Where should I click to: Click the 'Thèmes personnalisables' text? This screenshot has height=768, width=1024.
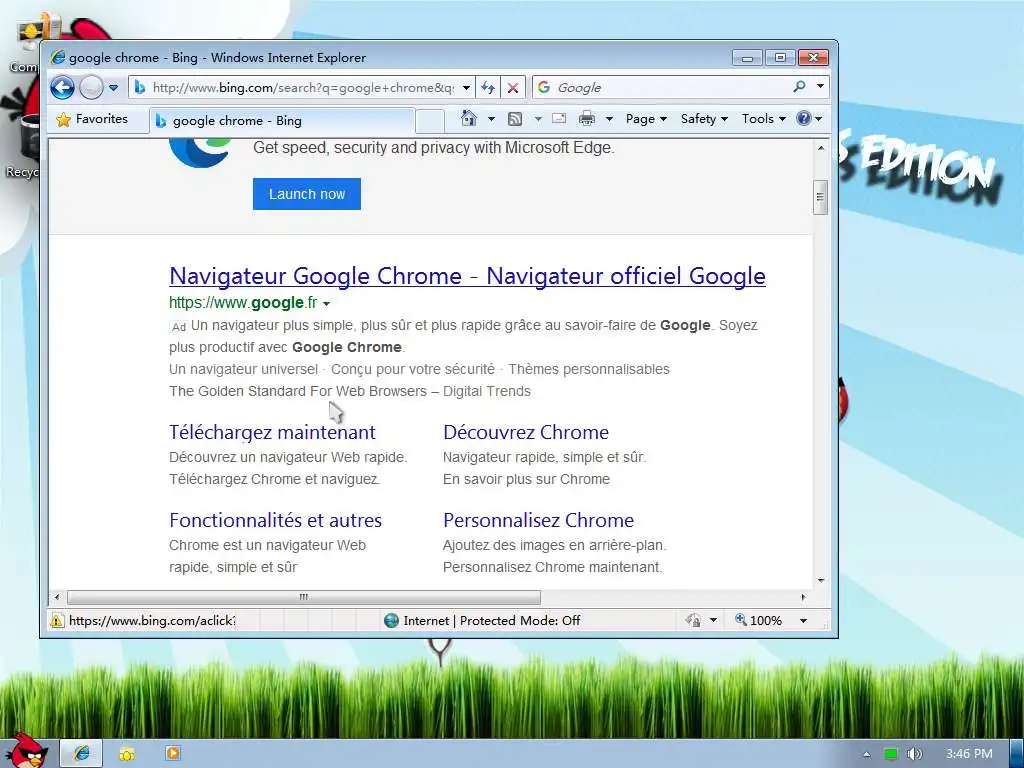589,369
